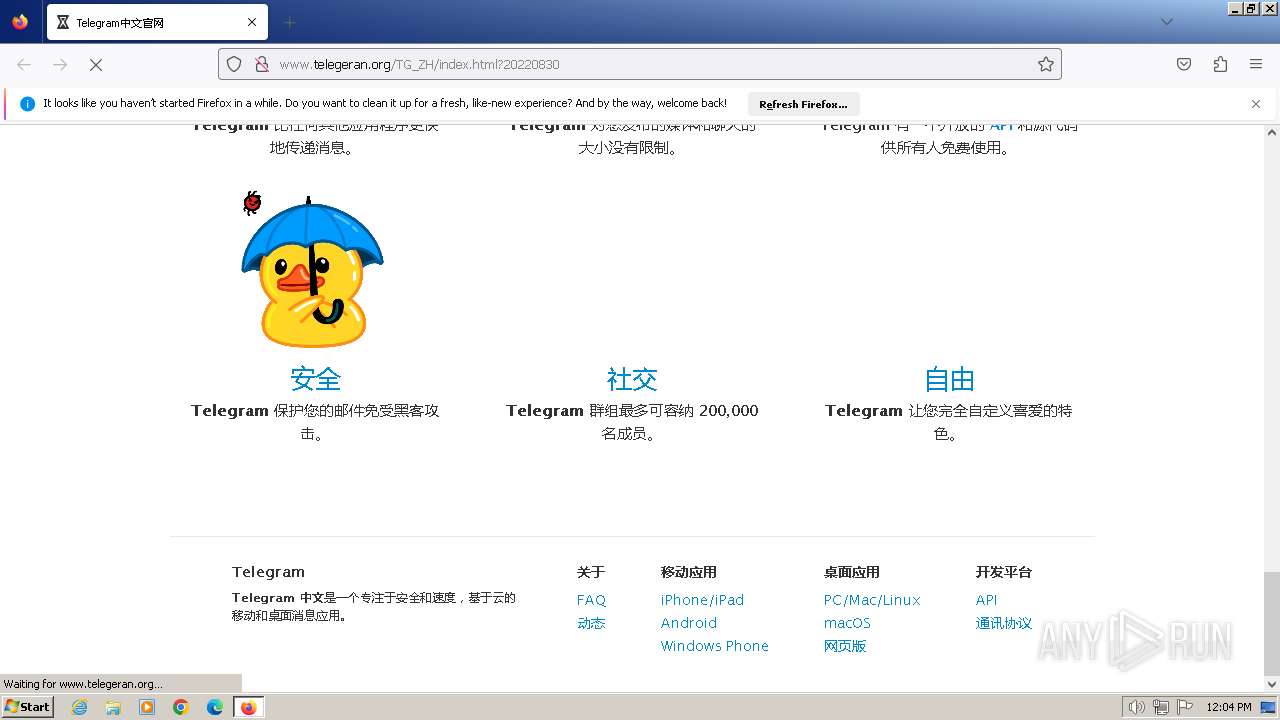Click the Telegram footer title

[268, 572]
